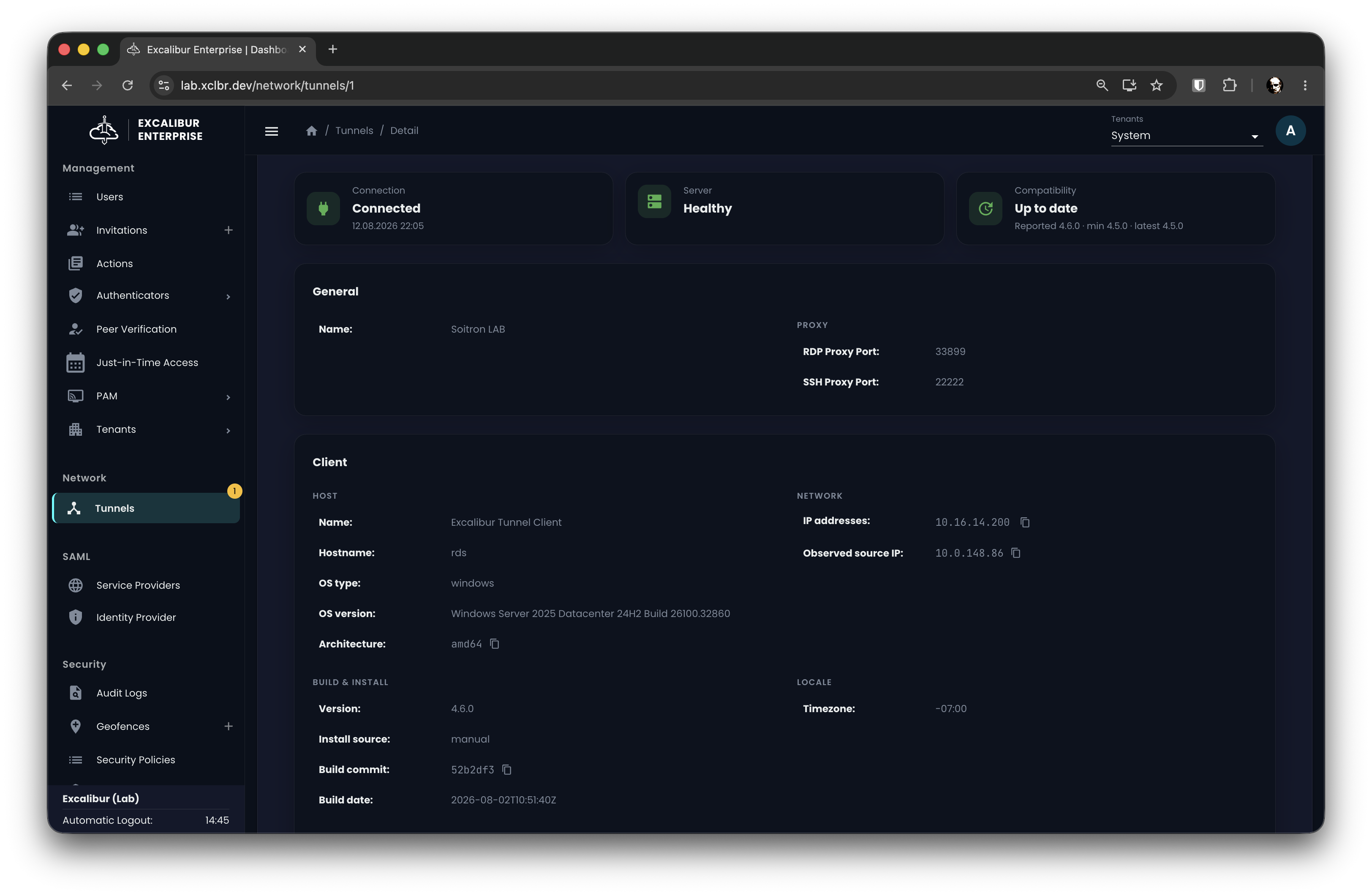
Task: Expand PAM submenu chevron
Action: point(228,397)
